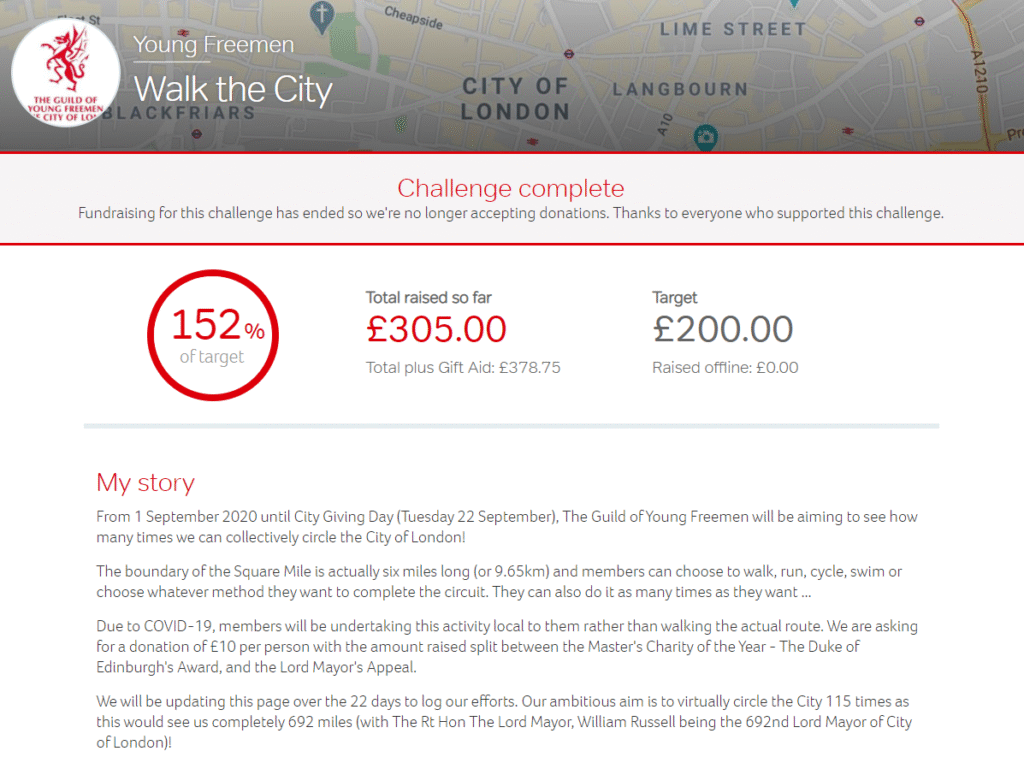1024x757 pixels.
Task: Click the Blackfriars label on the map
Action: [x=180, y=112]
